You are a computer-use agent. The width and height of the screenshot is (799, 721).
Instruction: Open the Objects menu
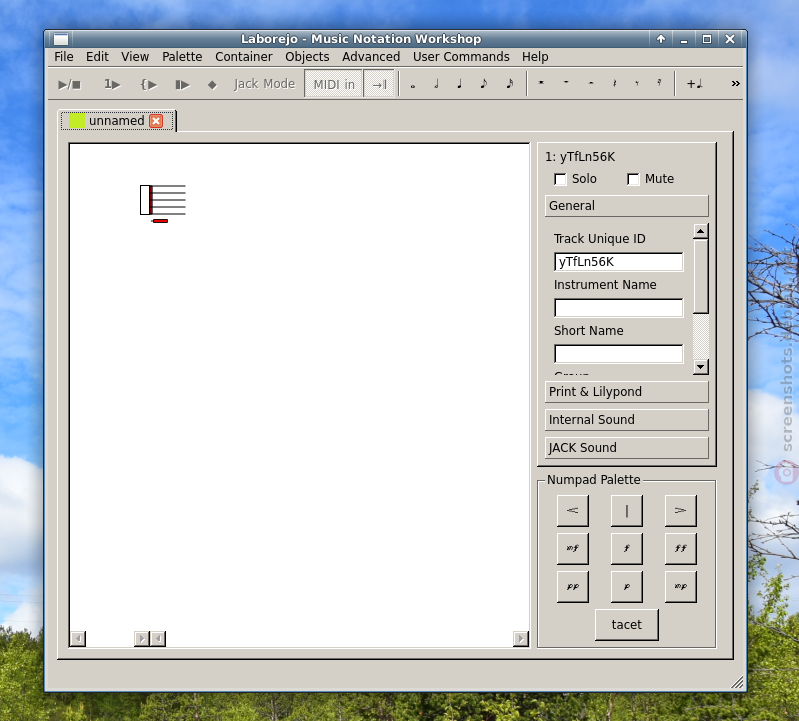[x=307, y=57]
